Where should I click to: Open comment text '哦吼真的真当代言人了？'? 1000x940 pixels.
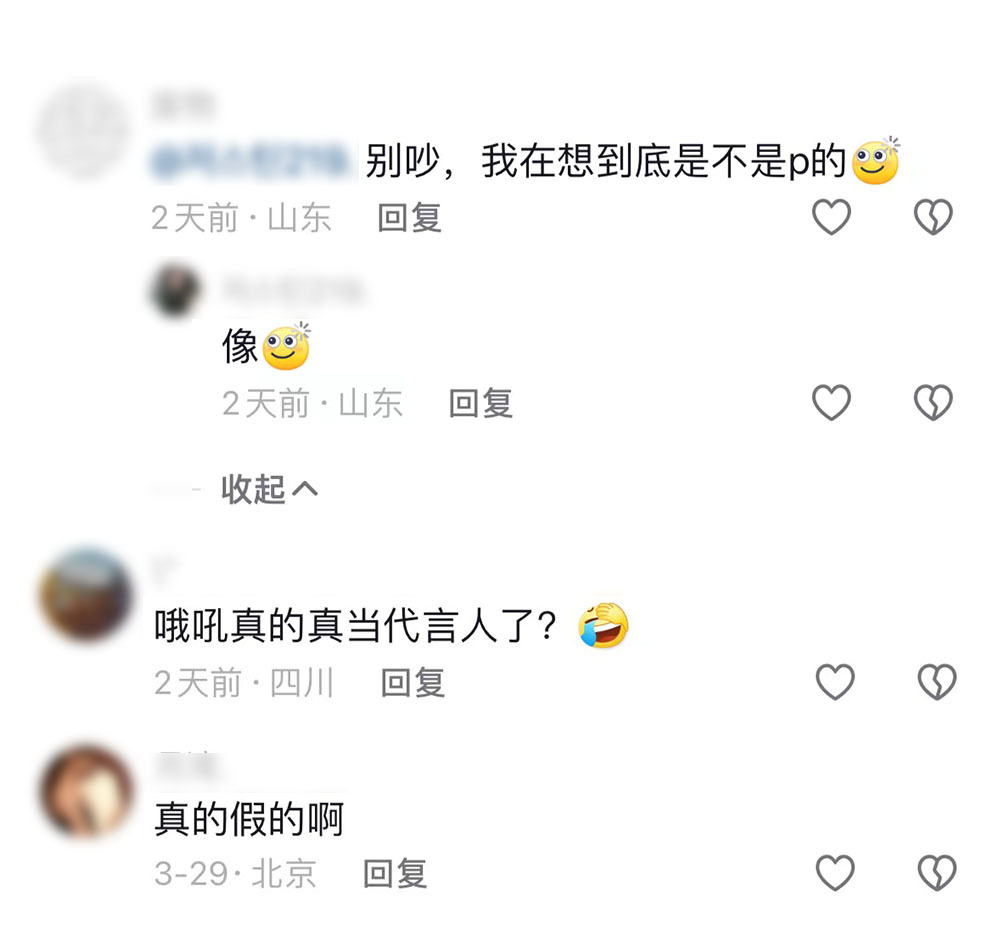pos(356,626)
